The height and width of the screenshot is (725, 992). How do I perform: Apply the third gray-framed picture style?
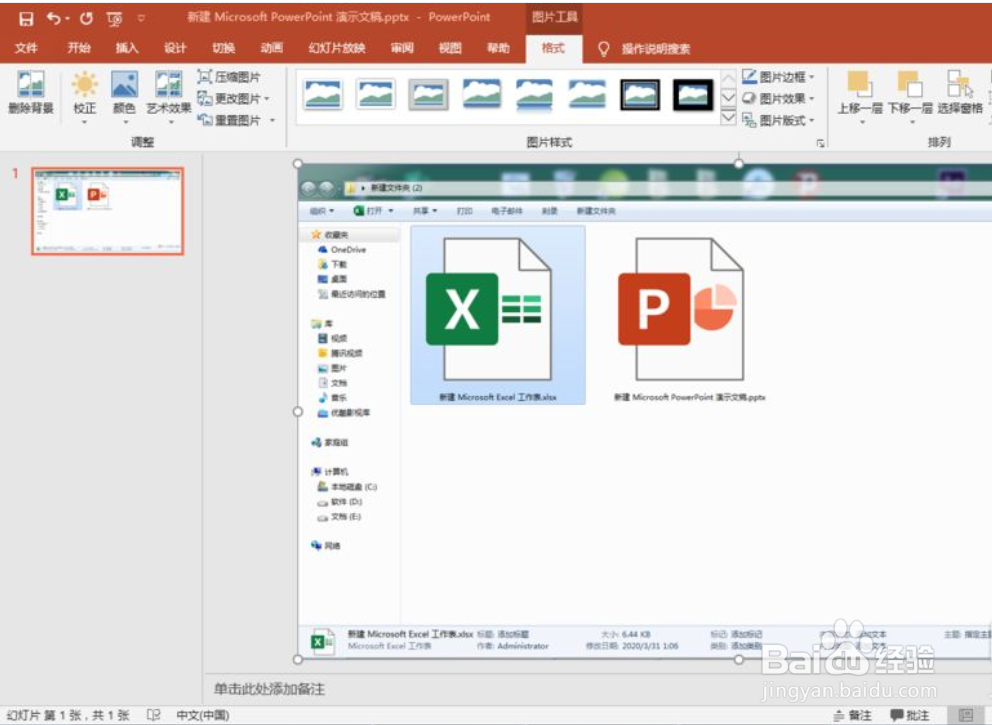[x=428, y=95]
